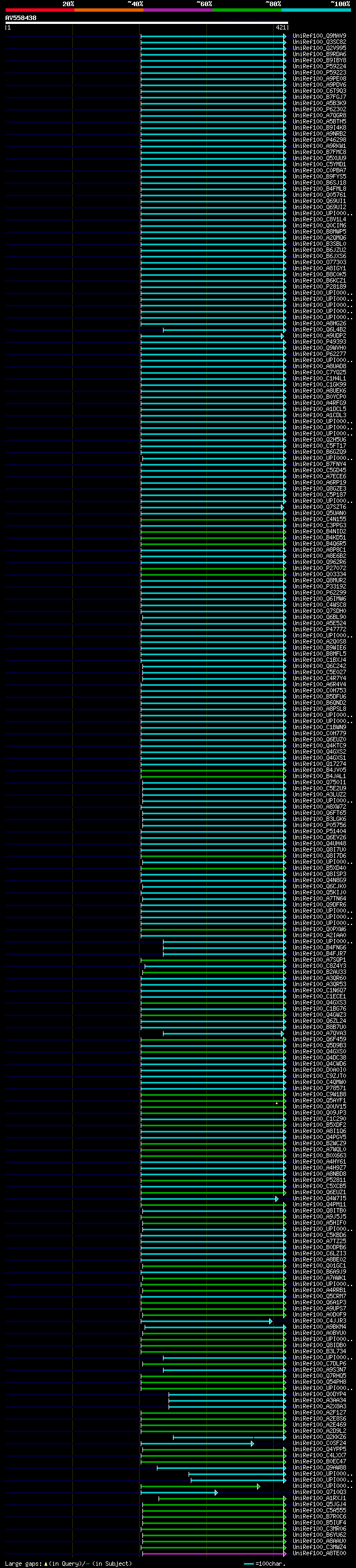Click the orange ~40% identity color bar
Viewport: 356px width, 1568px height.
coord(109,11)
